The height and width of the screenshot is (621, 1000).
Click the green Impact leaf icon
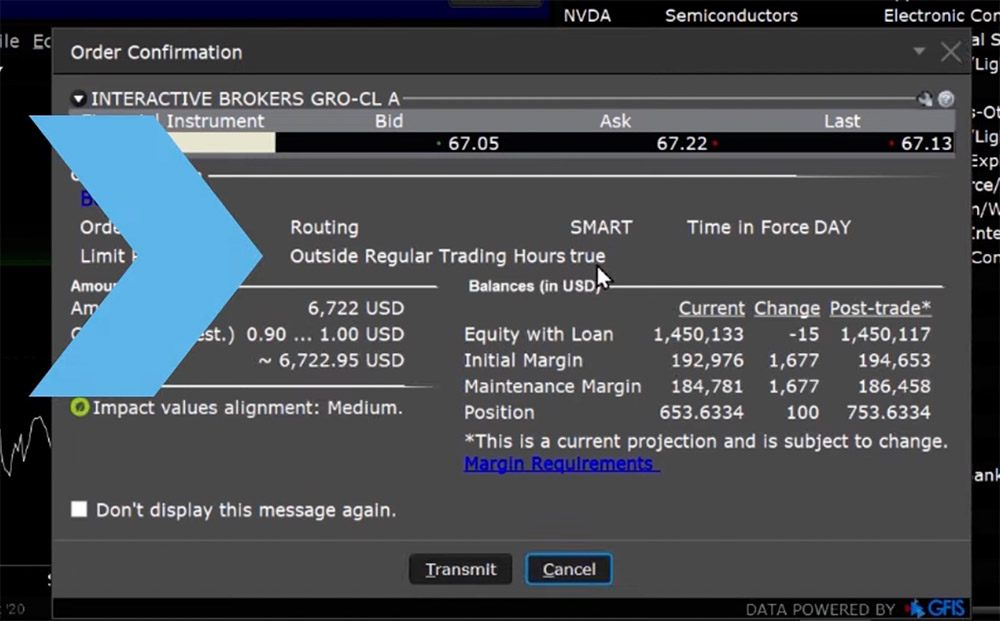(80, 408)
